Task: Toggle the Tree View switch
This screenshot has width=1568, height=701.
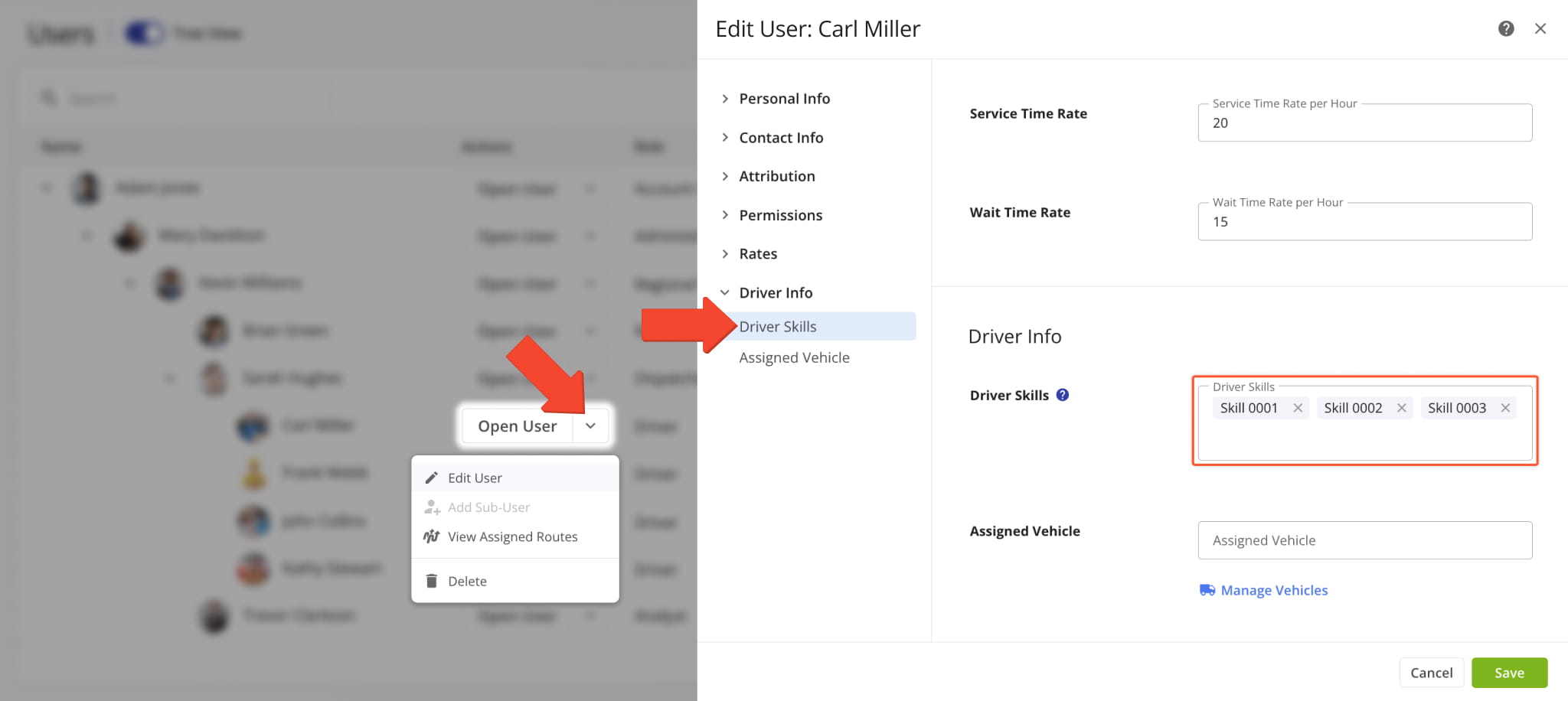Action: 144,34
